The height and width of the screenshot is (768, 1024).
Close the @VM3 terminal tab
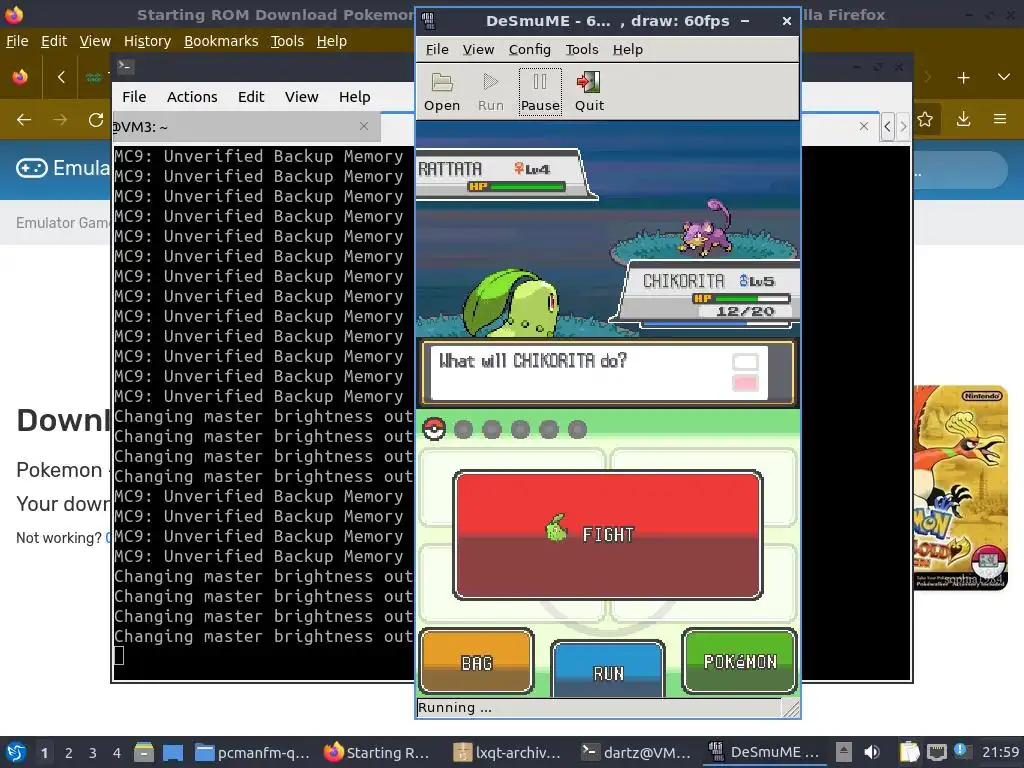364,126
